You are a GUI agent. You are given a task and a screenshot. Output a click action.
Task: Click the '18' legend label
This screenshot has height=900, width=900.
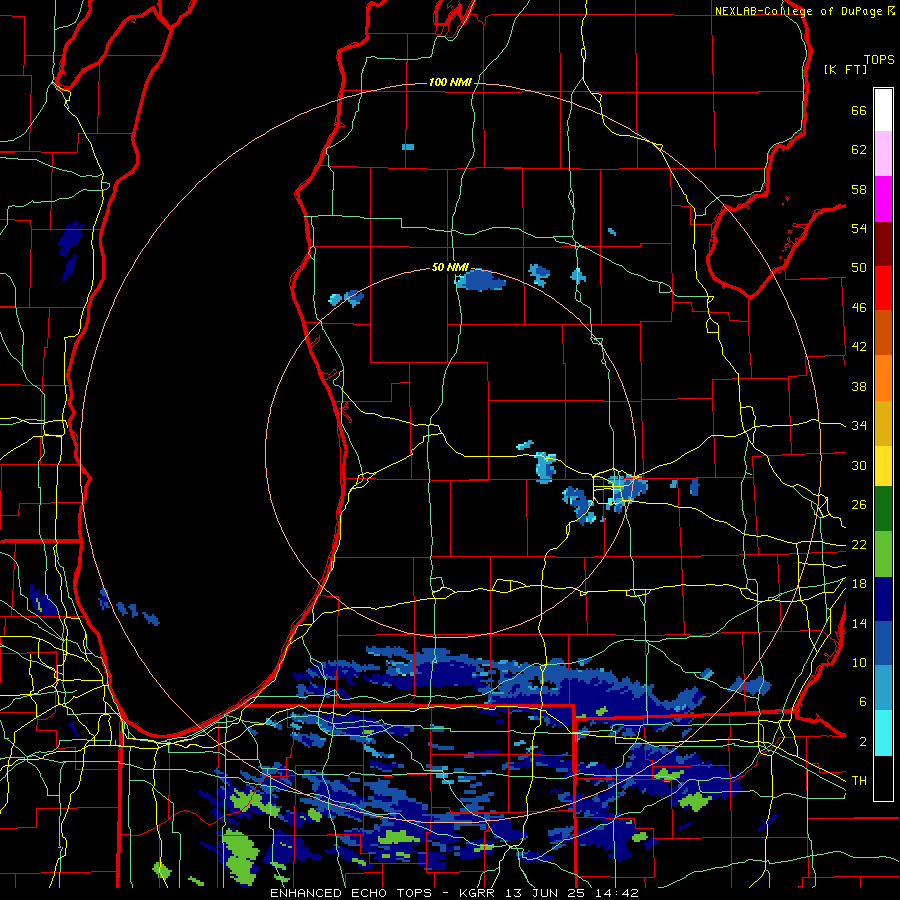click(859, 584)
